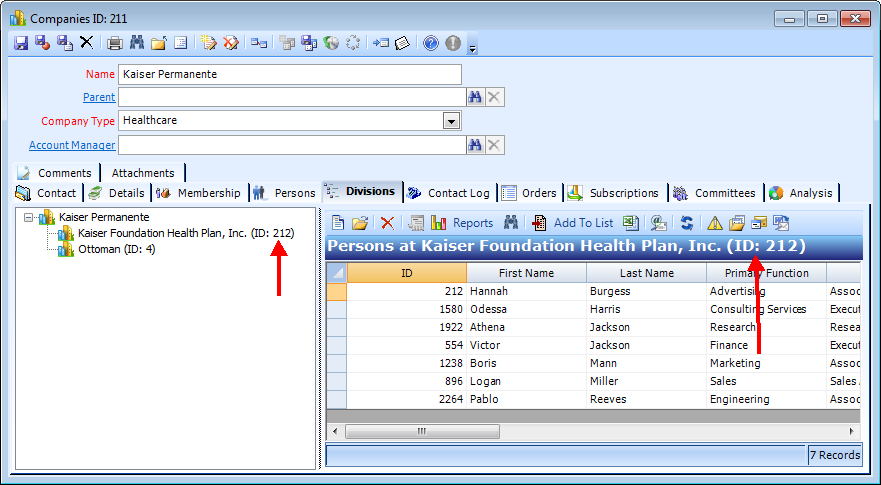Click the Reports button in grid toolbar
This screenshot has height=485, width=881.
(462, 223)
